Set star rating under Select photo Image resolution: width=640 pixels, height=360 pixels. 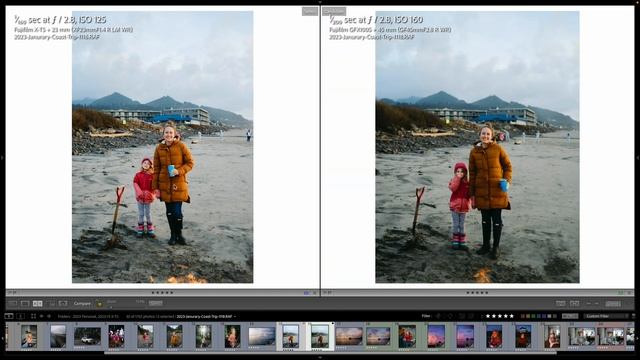tap(162, 293)
